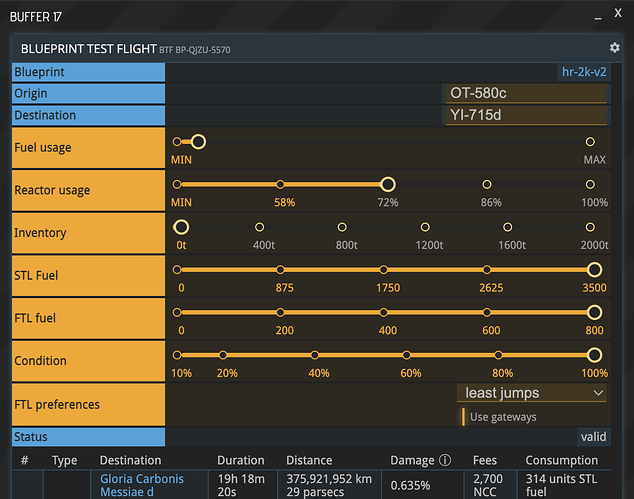Image resolution: width=634 pixels, height=499 pixels.
Task: Set Condition slider to 20%
Action: click(223, 355)
